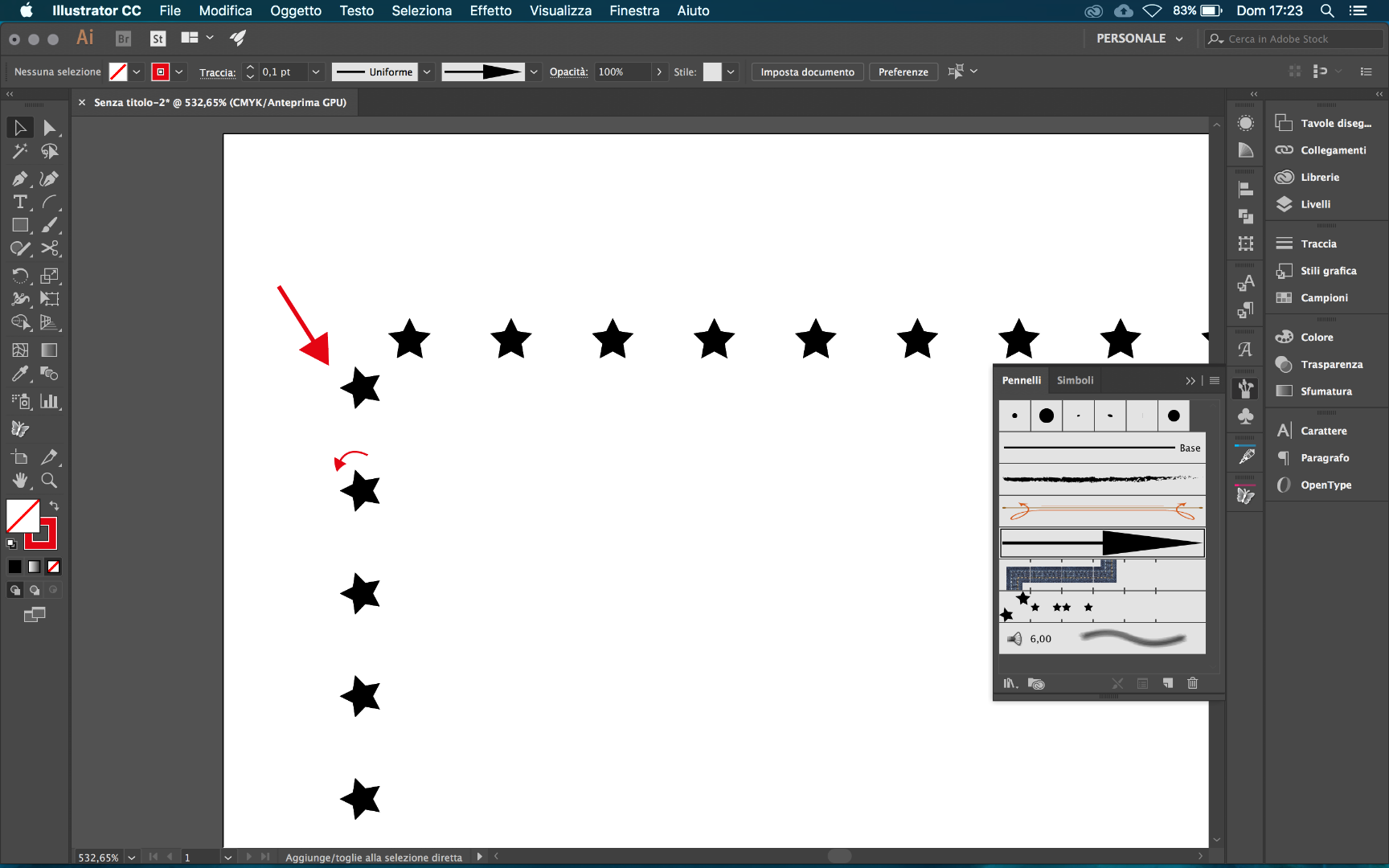The width and height of the screenshot is (1389, 868).
Task: Select the Rotate tool
Action: [x=20, y=276]
